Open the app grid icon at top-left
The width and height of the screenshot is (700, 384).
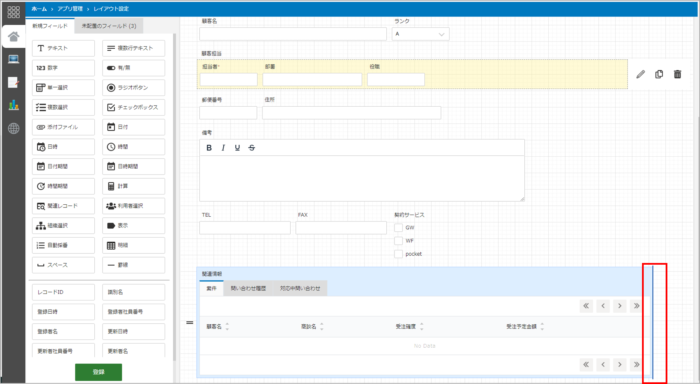point(13,12)
